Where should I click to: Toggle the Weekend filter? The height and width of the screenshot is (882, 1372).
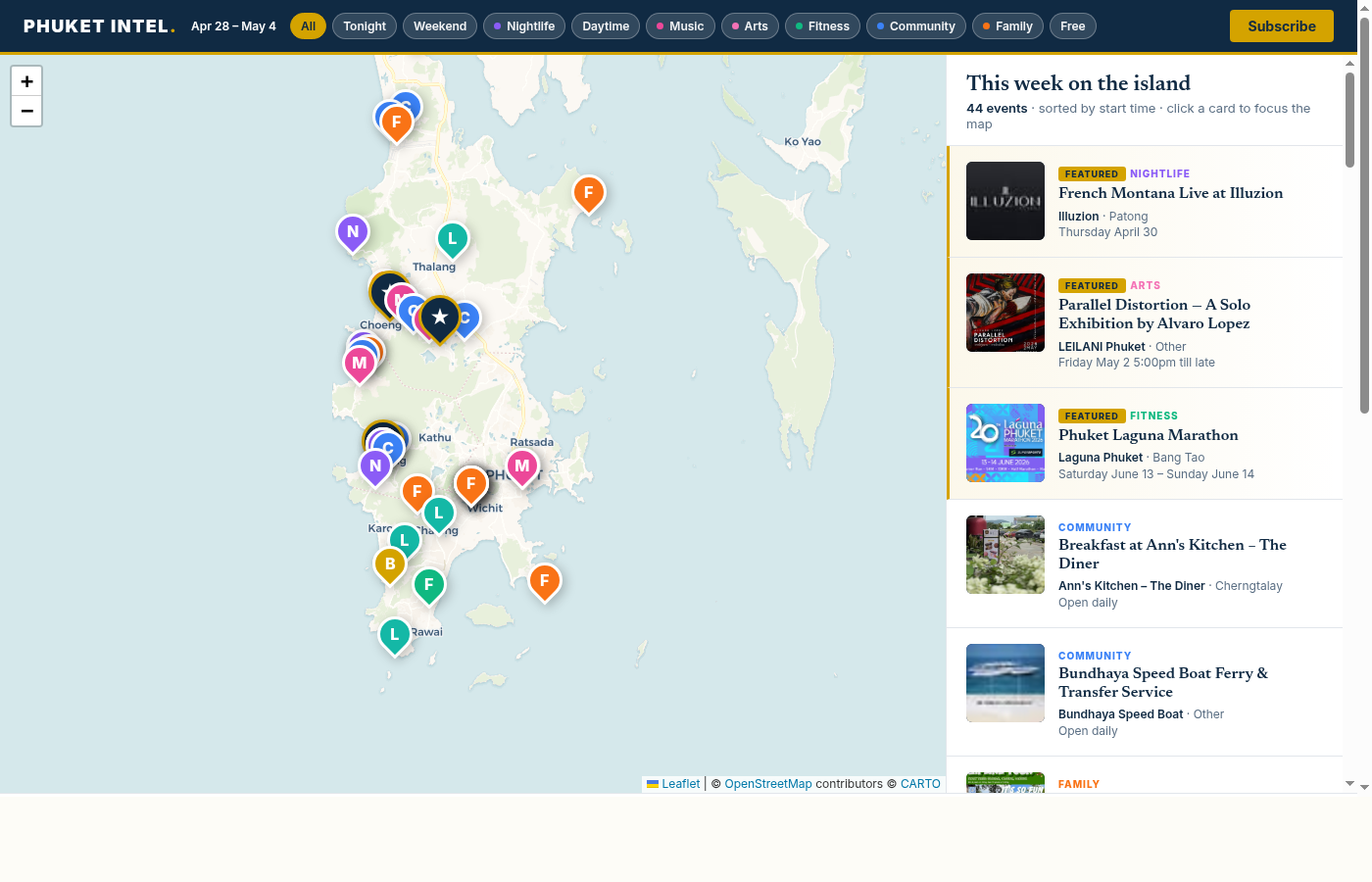pos(440,26)
